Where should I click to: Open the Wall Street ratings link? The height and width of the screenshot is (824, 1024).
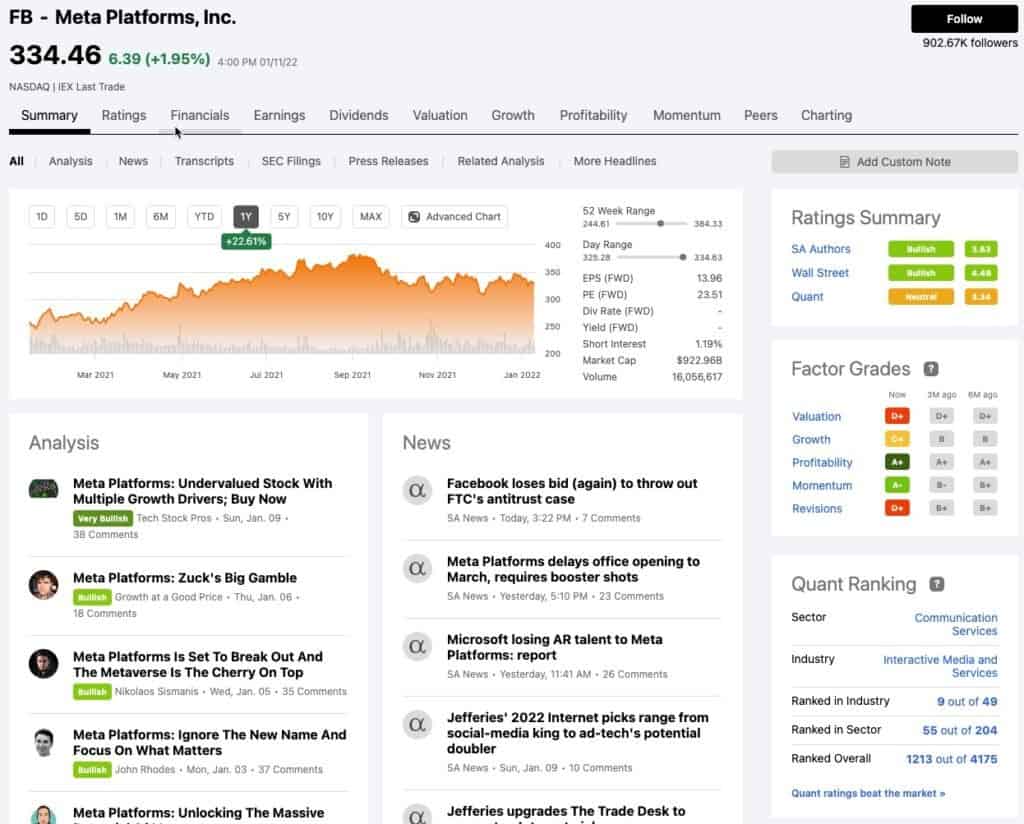820,273
